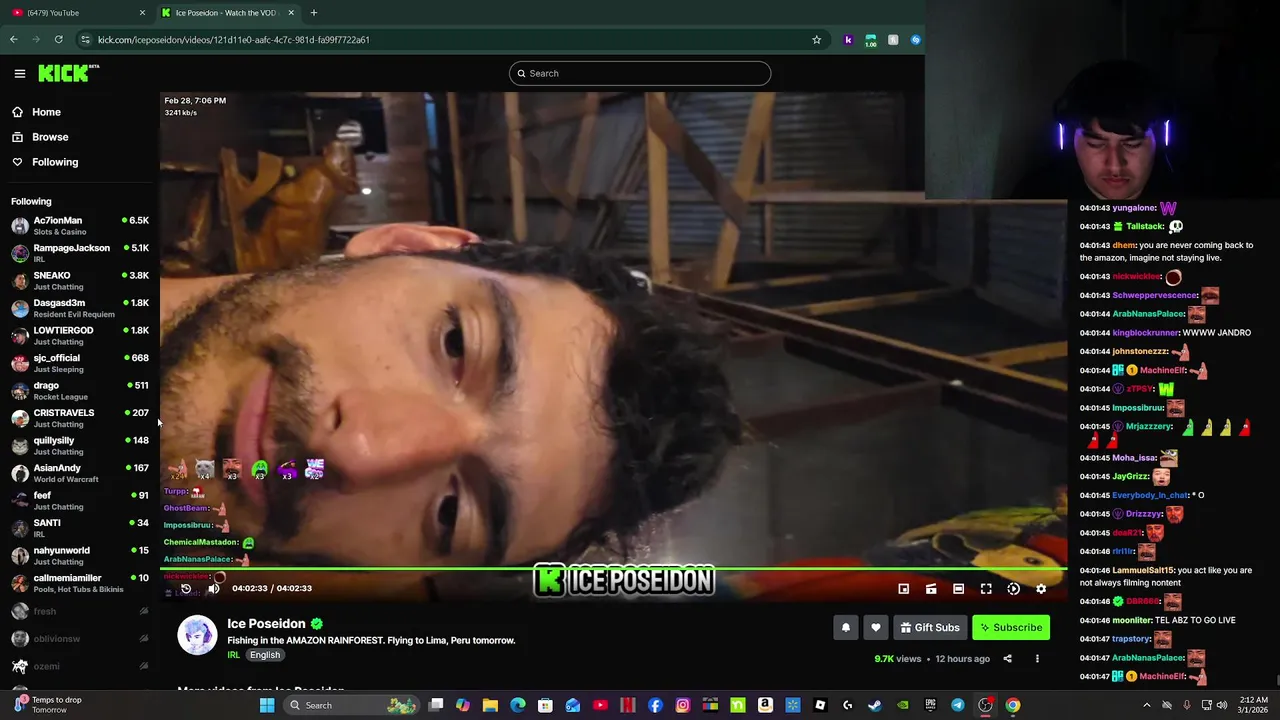Open Telegram from the taskbar
This screenshot has width=1280, height=720.
(958, 705)
